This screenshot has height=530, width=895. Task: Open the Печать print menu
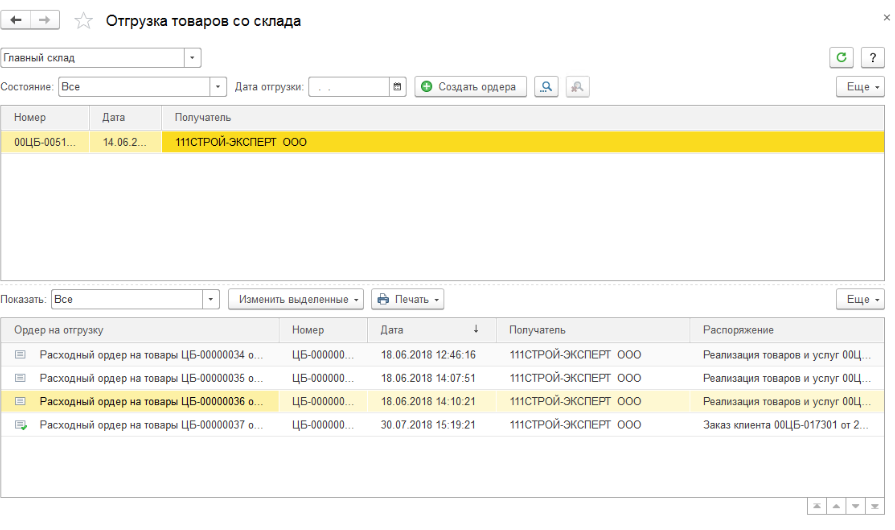click(x=407, y=299)
